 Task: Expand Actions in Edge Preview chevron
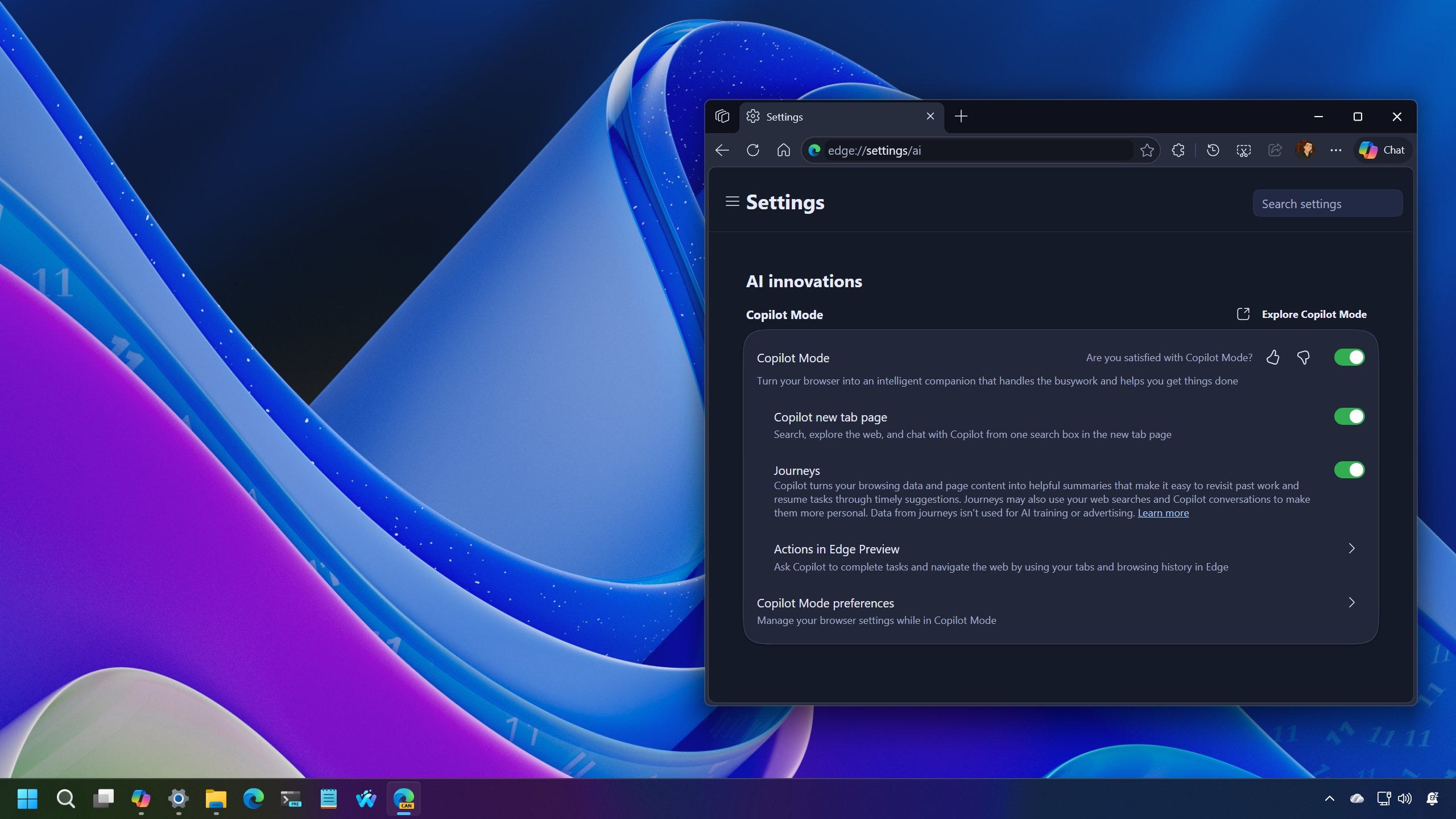[x=1351, y=548]
